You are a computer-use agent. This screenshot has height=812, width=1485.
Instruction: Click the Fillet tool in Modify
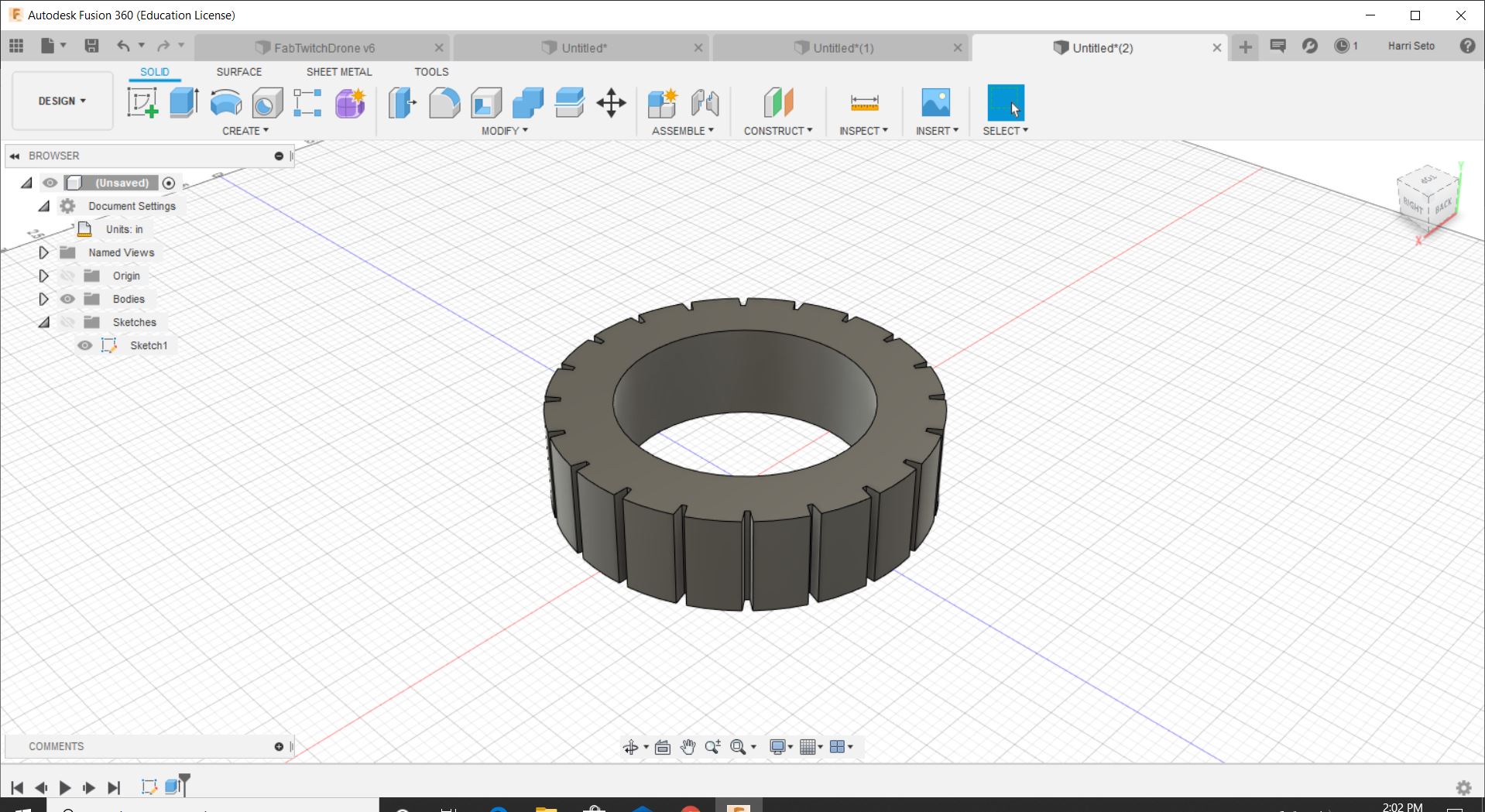coord(444,102)
